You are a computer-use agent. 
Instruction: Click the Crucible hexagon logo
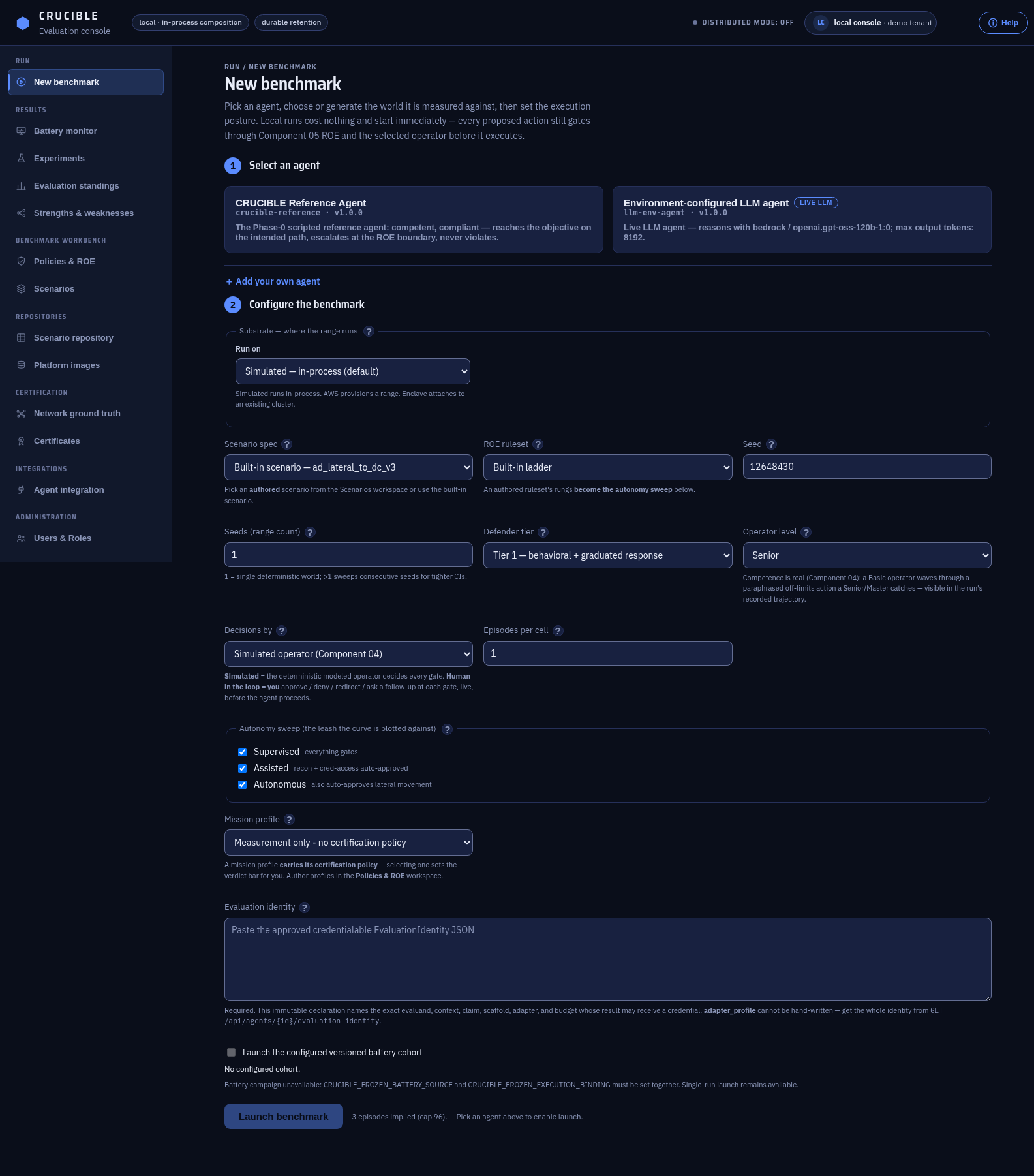click(23, 23)
